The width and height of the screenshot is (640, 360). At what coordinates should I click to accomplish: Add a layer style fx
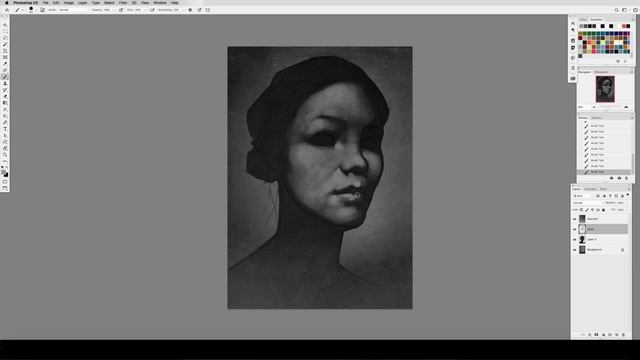[589, 335]
